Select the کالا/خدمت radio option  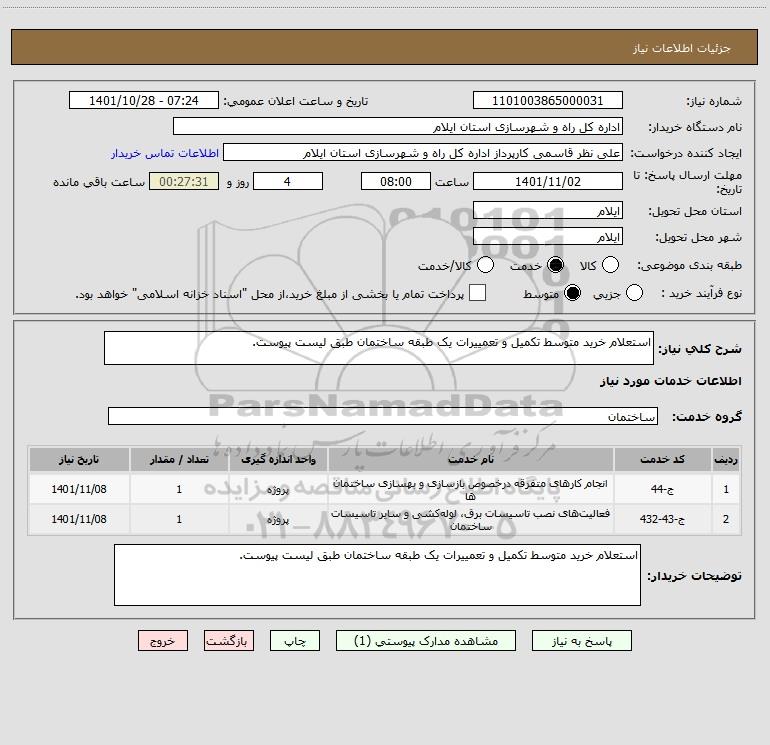point(486,265)
